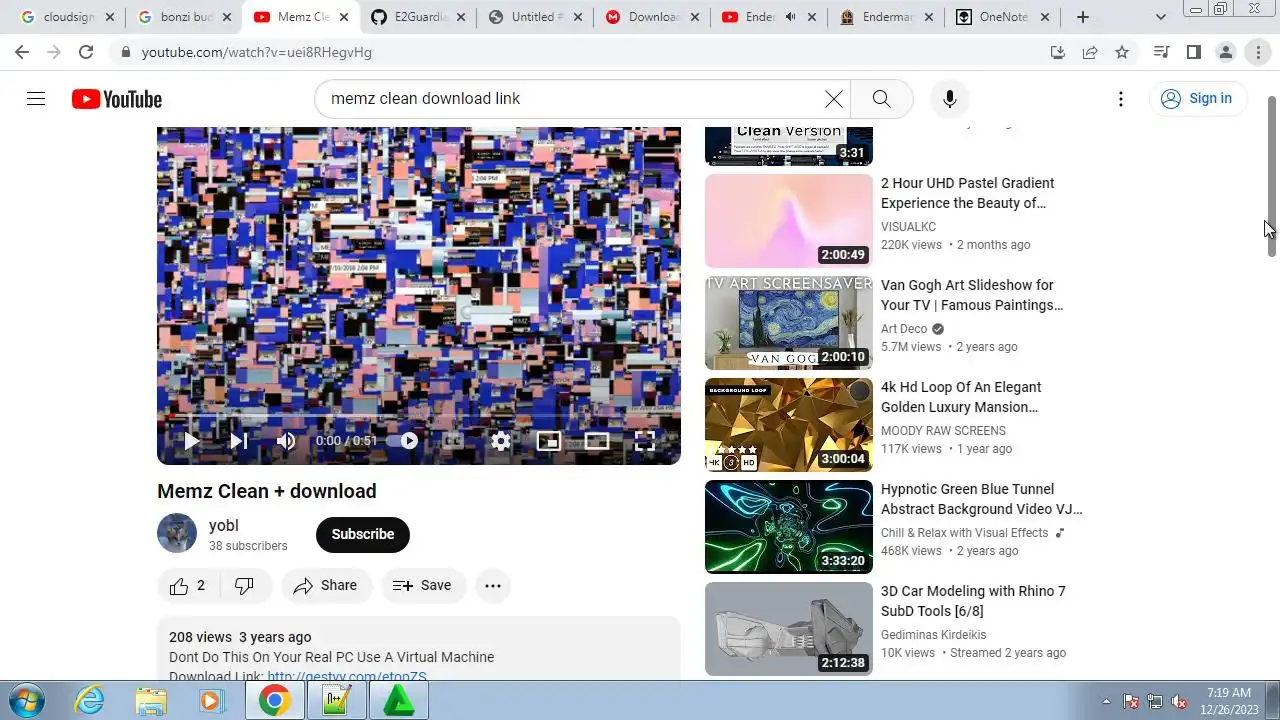Click the page vertical scrollbar
The width and height of the screenshot is (1280, 720).
[1272, 176]
